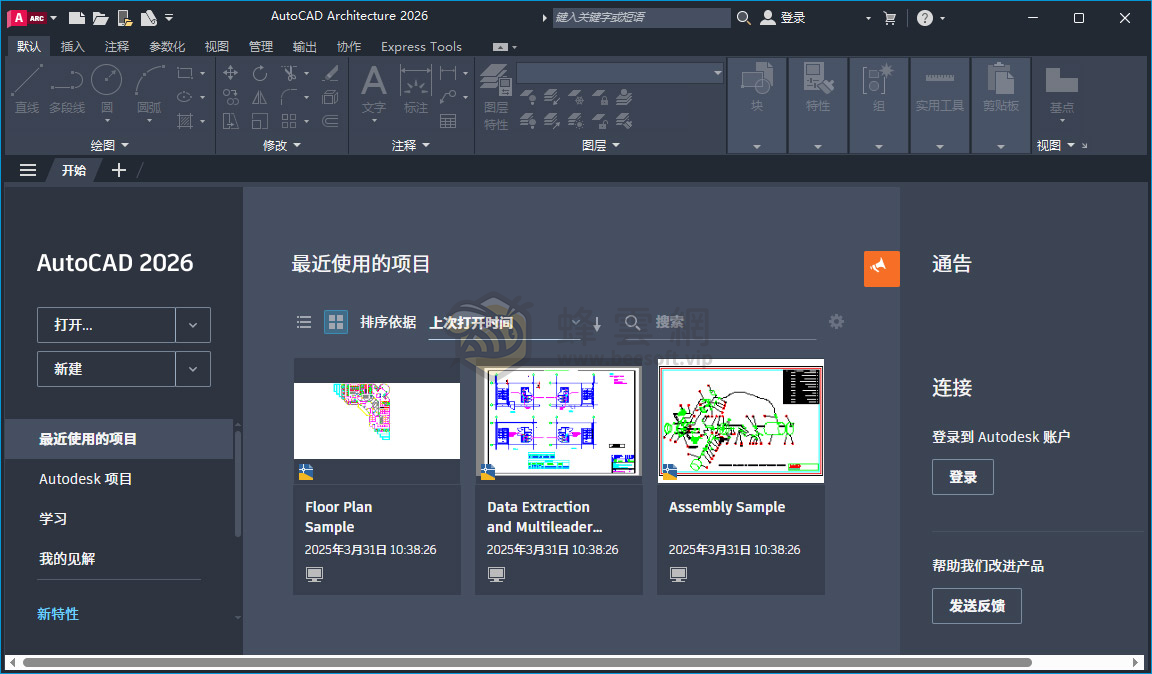Select the Rotate tool in Modify panel
Screen dimensions: 1152x674
(260, 73)
